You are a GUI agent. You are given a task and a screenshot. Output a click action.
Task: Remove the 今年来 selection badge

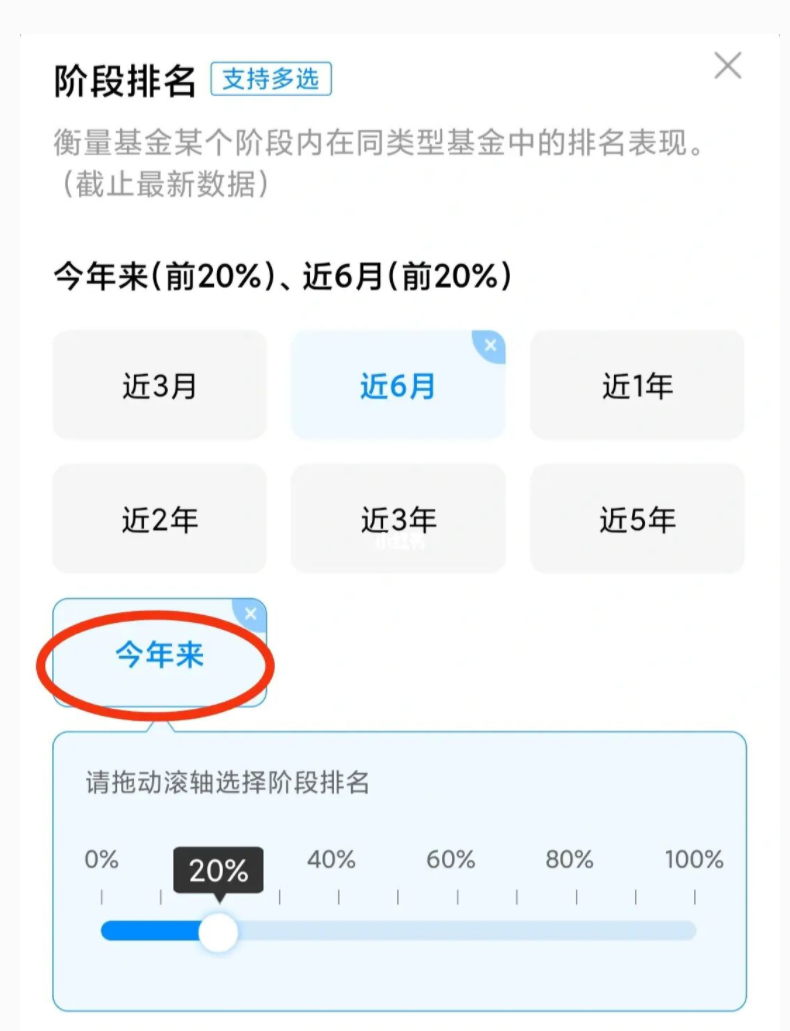(x=251, y=614)
